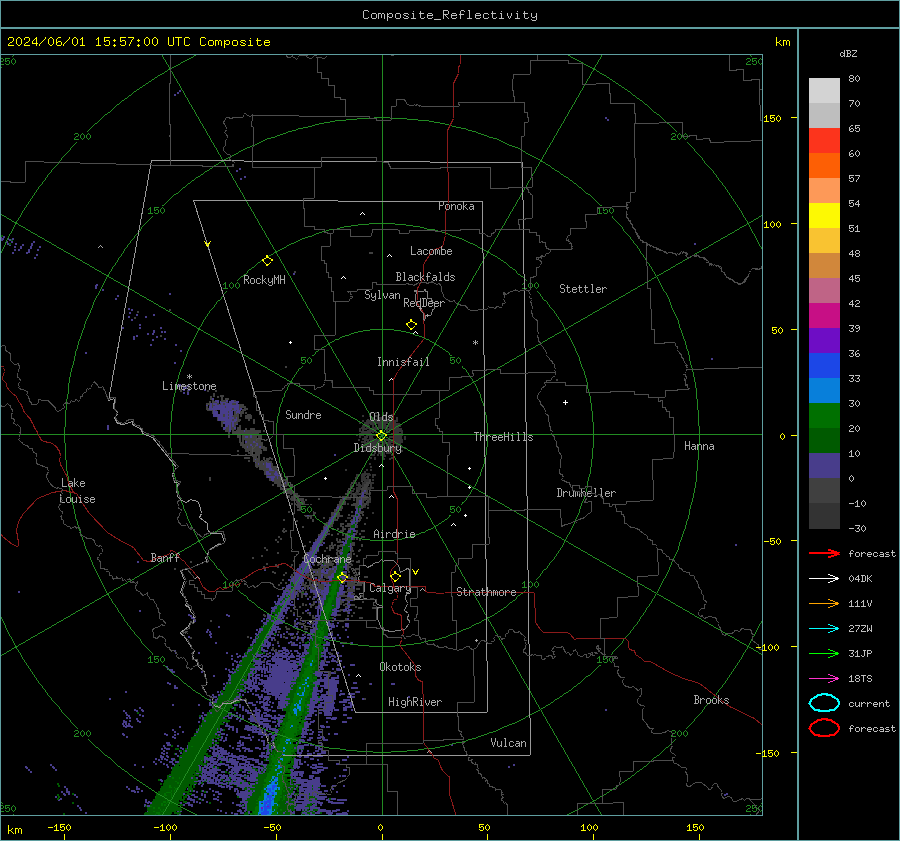Click the Airdrie label

[x=394, y=534]
